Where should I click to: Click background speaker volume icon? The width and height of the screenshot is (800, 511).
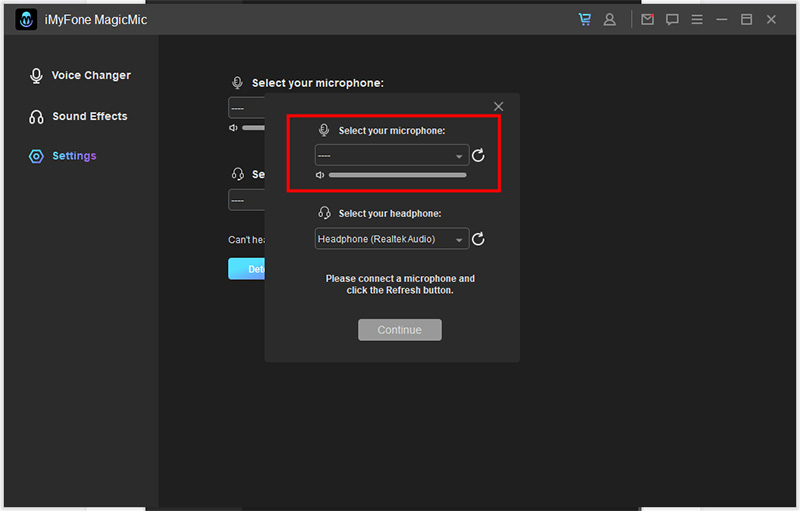[233, 127]
